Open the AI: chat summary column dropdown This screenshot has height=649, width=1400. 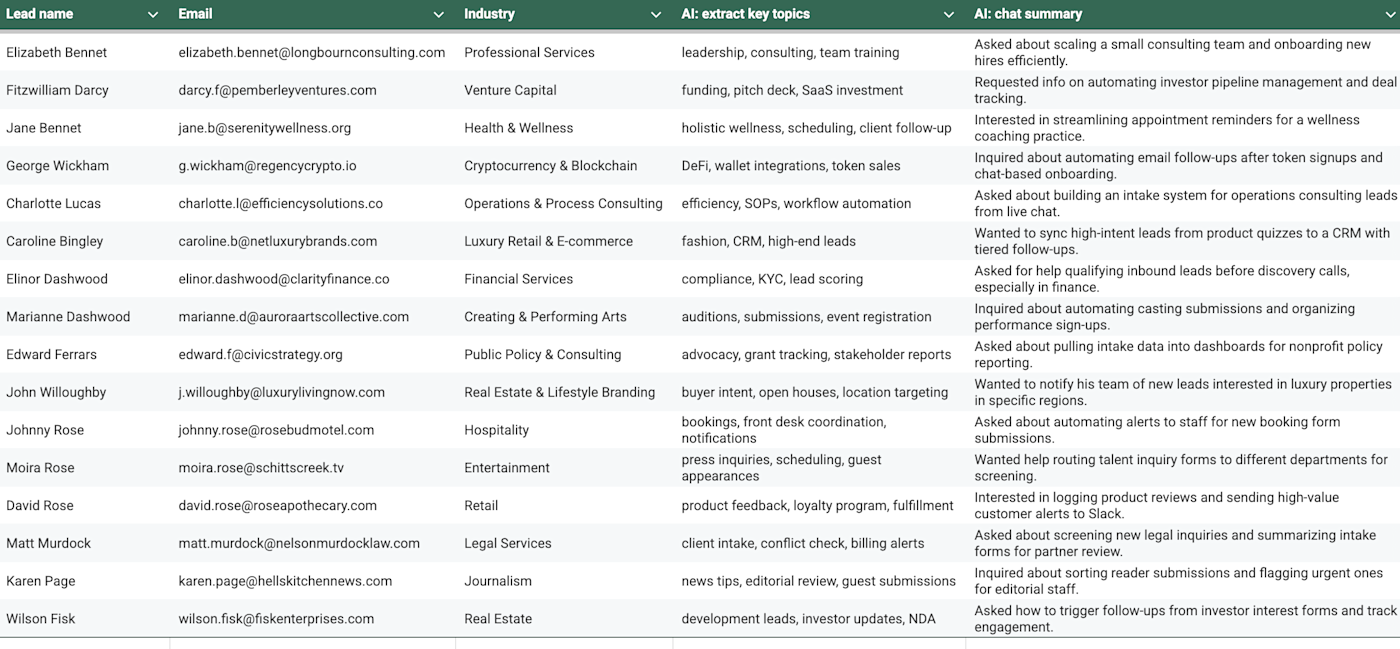click(x=1391, y=15)
